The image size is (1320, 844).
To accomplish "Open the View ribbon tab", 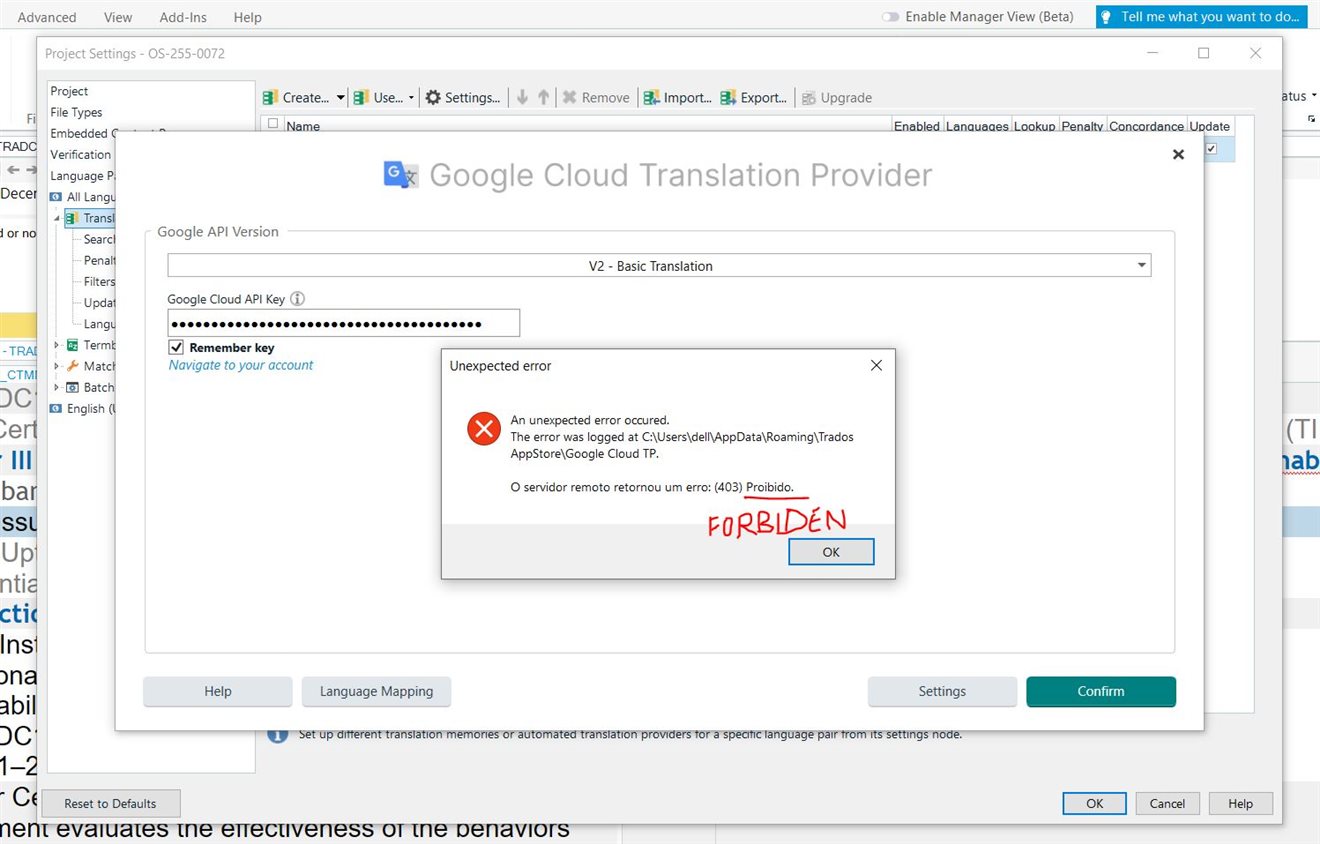I will pyautogui.click(x=118, y=17).
